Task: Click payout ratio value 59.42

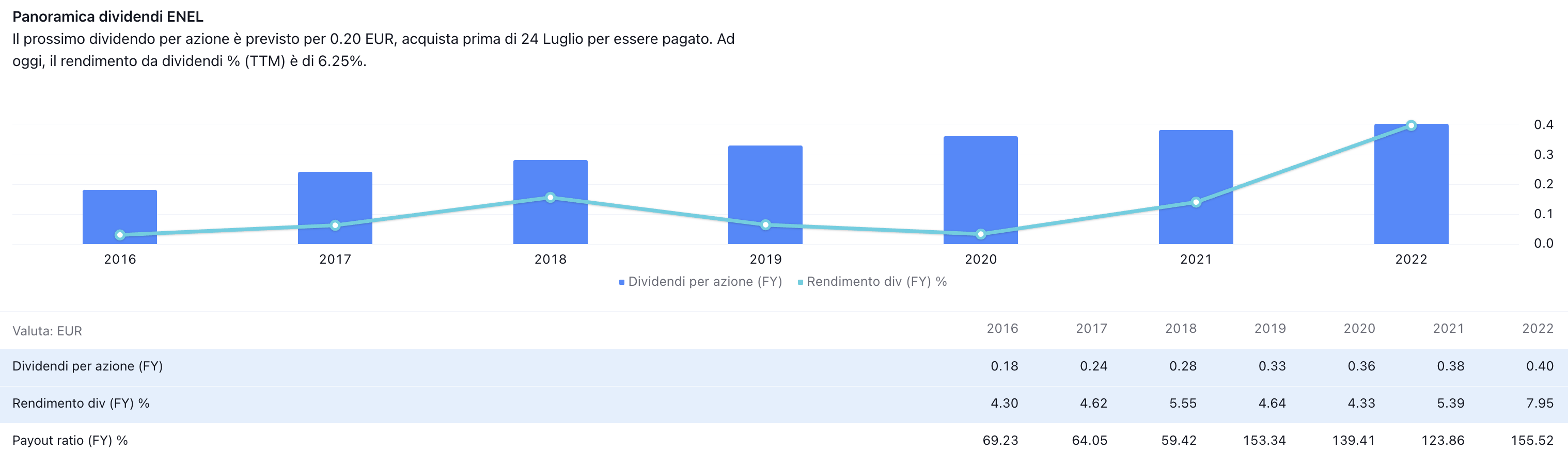Action: (1179, 441)
